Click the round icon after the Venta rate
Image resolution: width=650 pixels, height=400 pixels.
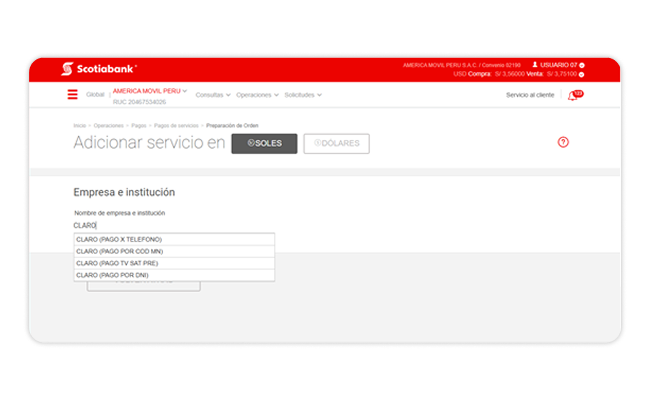tap(582, 75)
